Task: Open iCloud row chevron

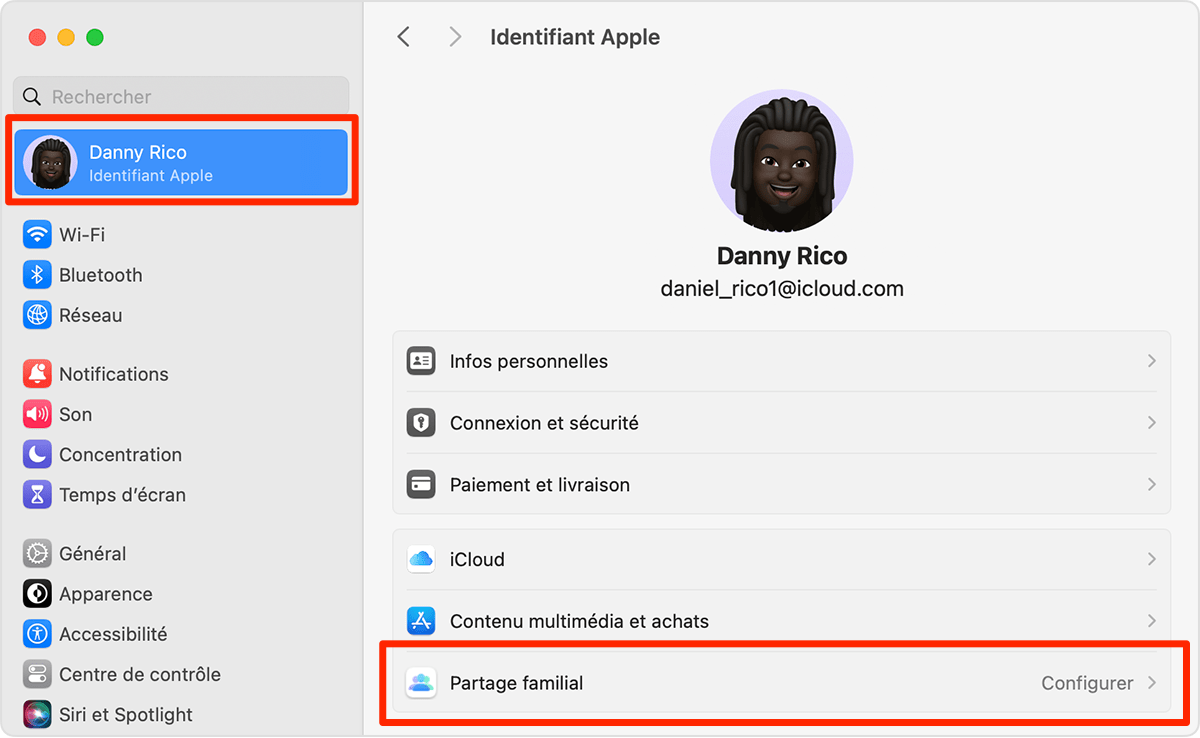Action: point(1152,559)
